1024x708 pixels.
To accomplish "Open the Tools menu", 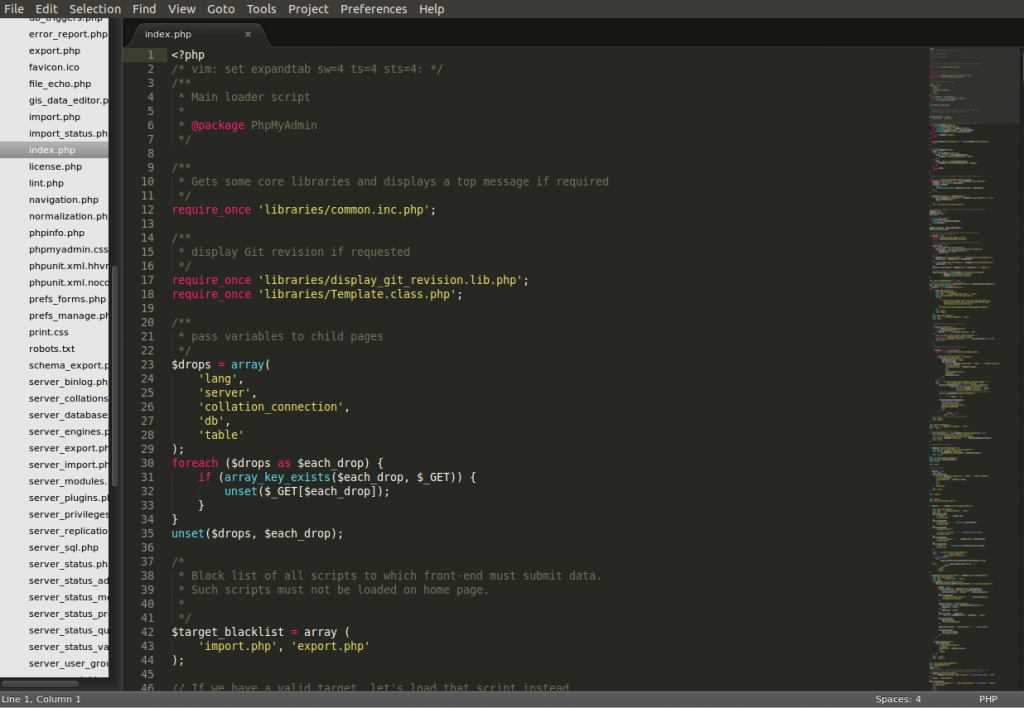I will pos(261,8).
